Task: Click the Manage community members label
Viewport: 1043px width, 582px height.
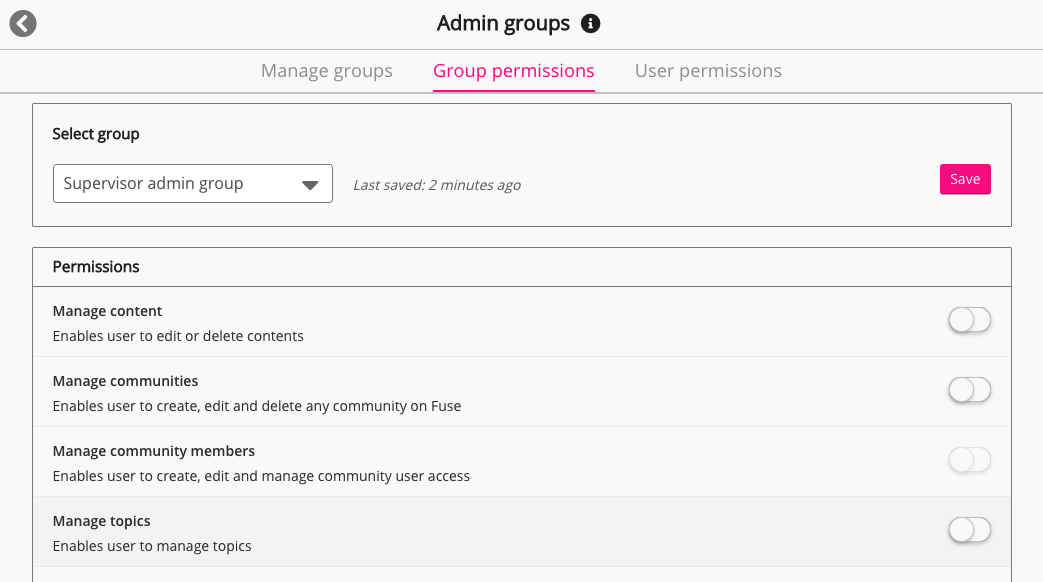Action: (x=153, y=451)
